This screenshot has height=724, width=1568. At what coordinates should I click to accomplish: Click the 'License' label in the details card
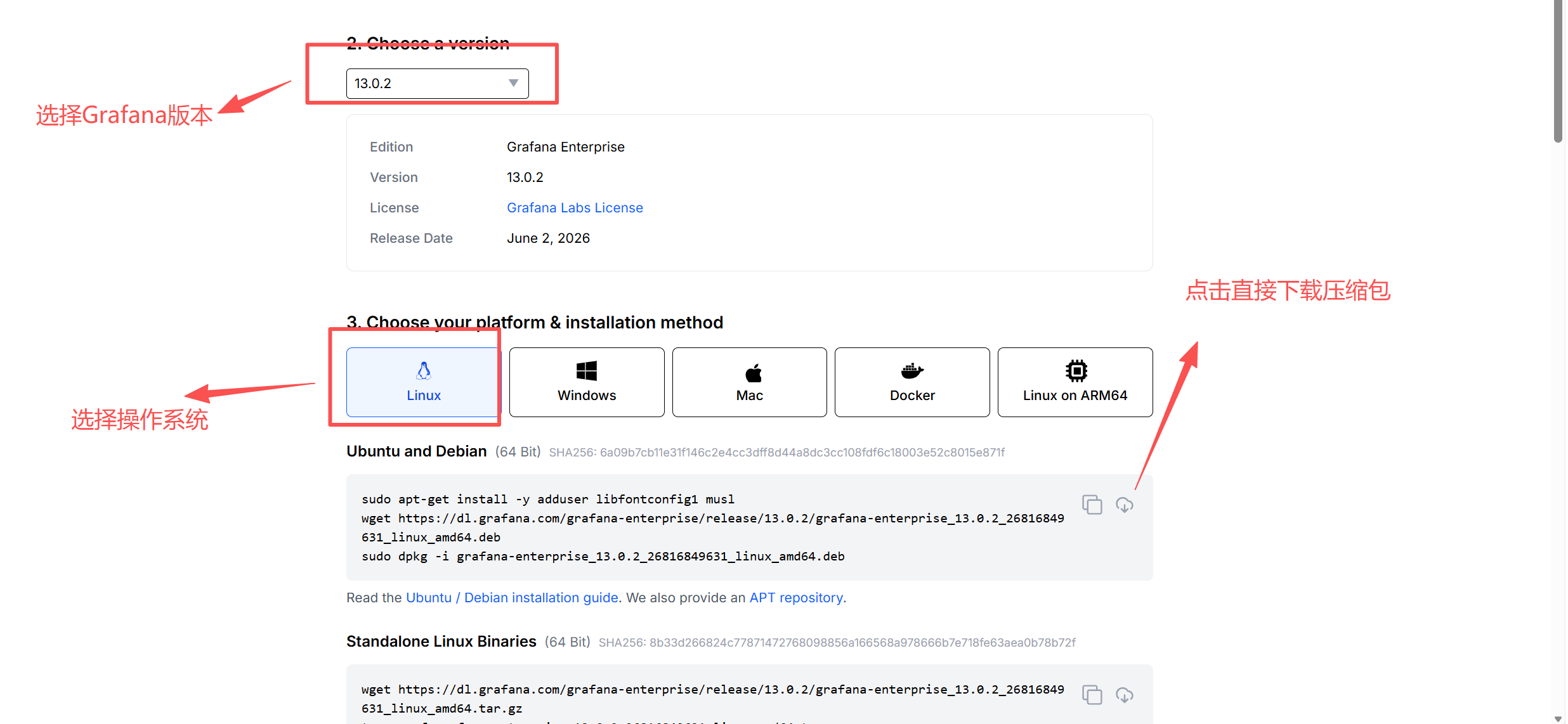(x=395, y=208)
